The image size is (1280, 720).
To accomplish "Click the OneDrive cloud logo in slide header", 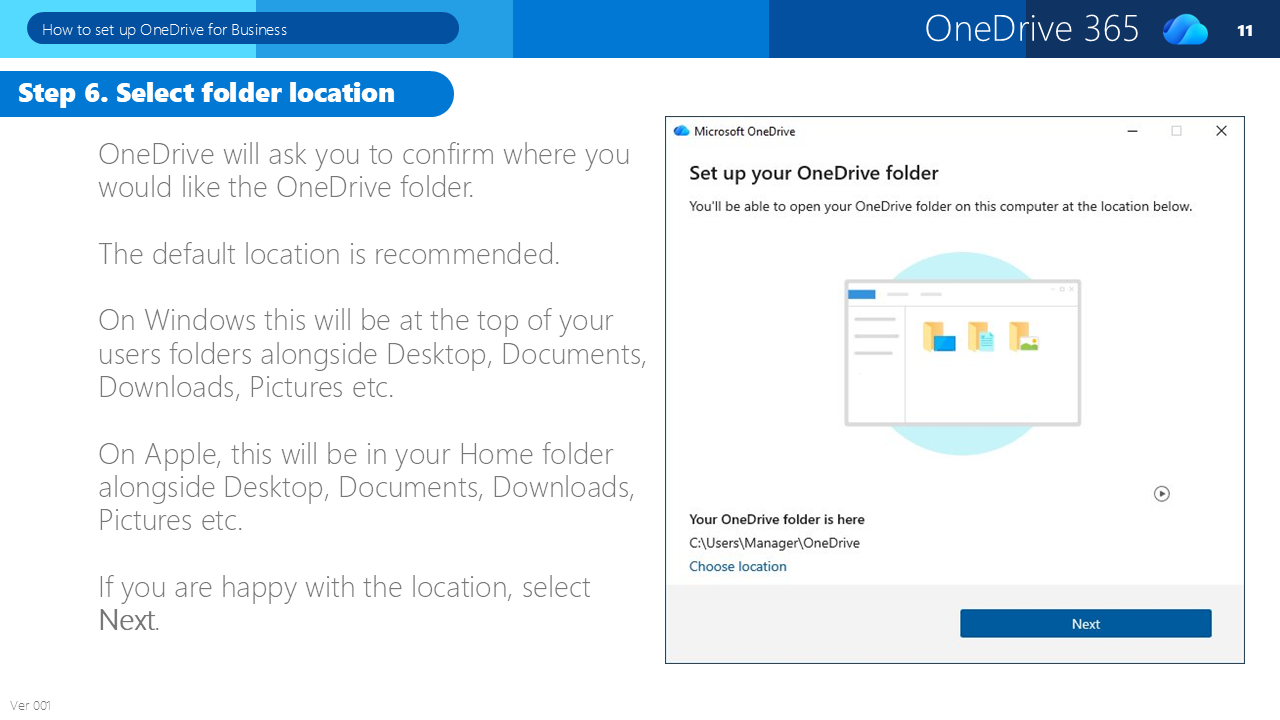I will coord(1185,29).
